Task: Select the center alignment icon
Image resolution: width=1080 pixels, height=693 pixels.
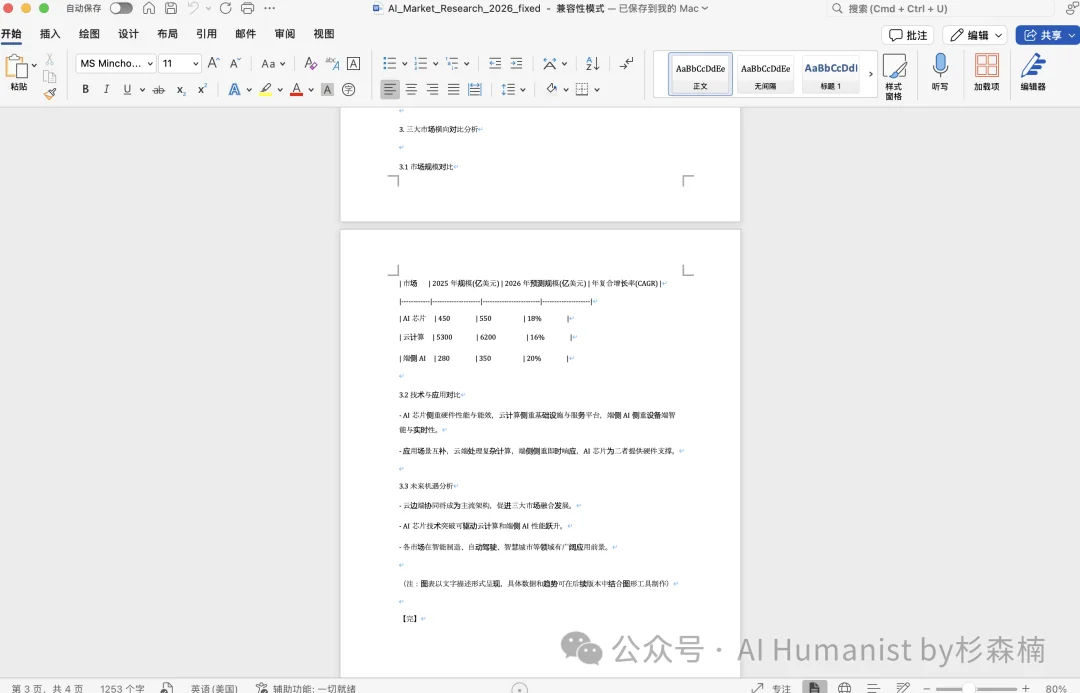Action: point(411,89)
